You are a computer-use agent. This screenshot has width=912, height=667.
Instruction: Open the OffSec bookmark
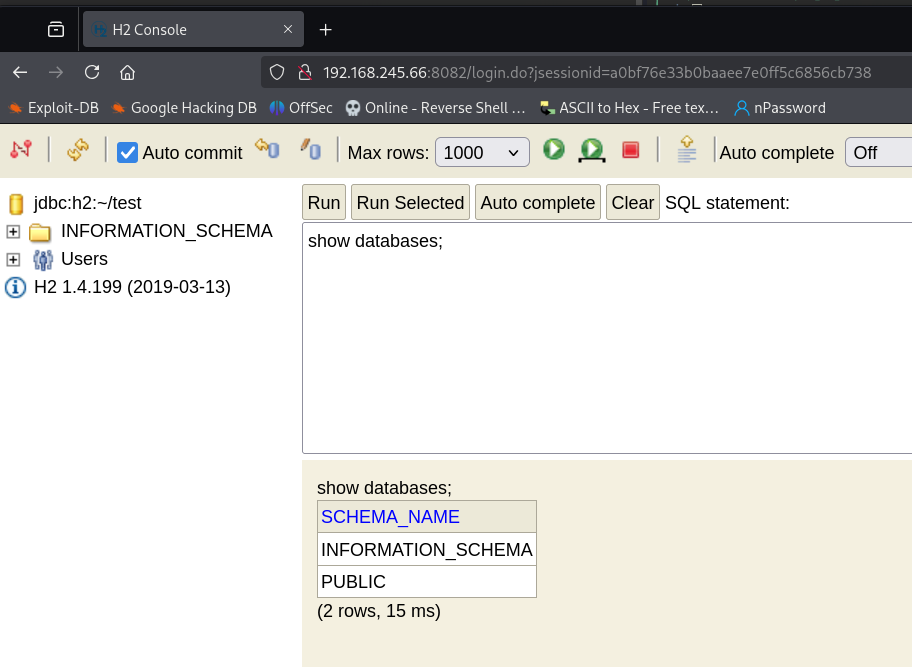(x=301, y=108)
